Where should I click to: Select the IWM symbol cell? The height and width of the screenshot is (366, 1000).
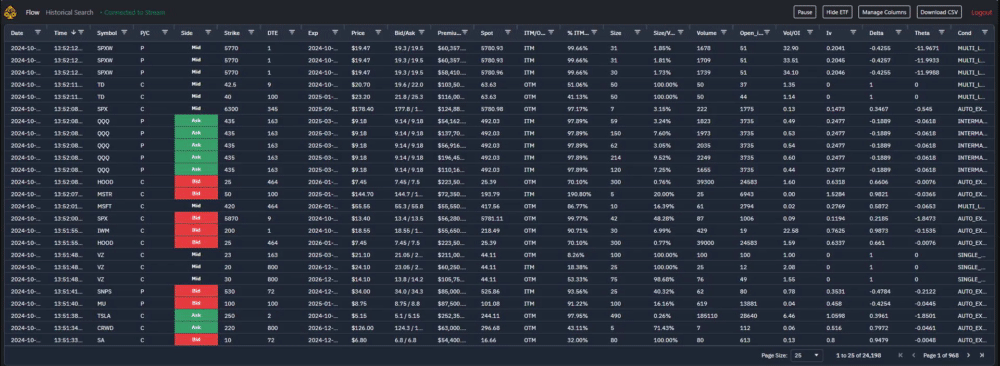tap(102, 231)
